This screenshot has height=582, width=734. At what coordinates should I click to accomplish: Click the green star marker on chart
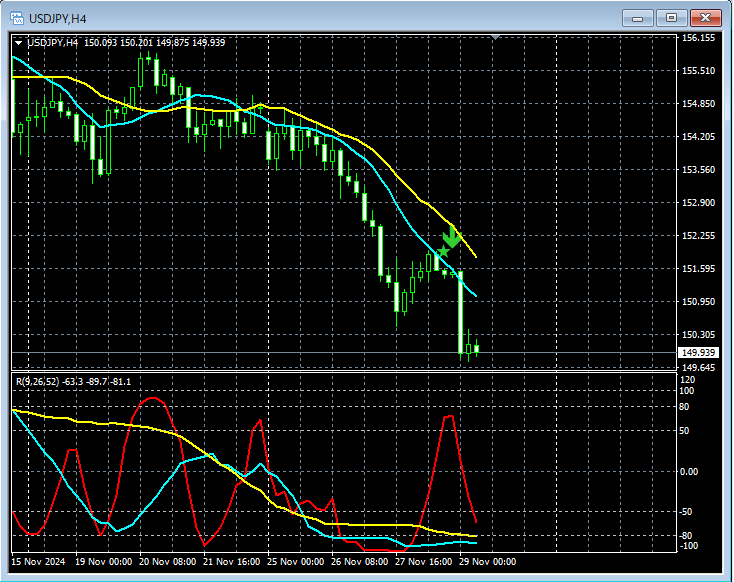(443, 251)
